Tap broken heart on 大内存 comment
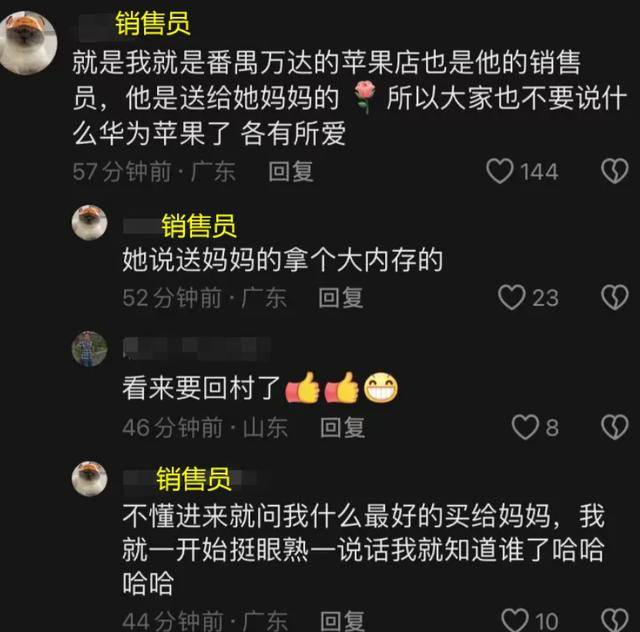This screenshot has width=640, height=632. click(615, 297)
